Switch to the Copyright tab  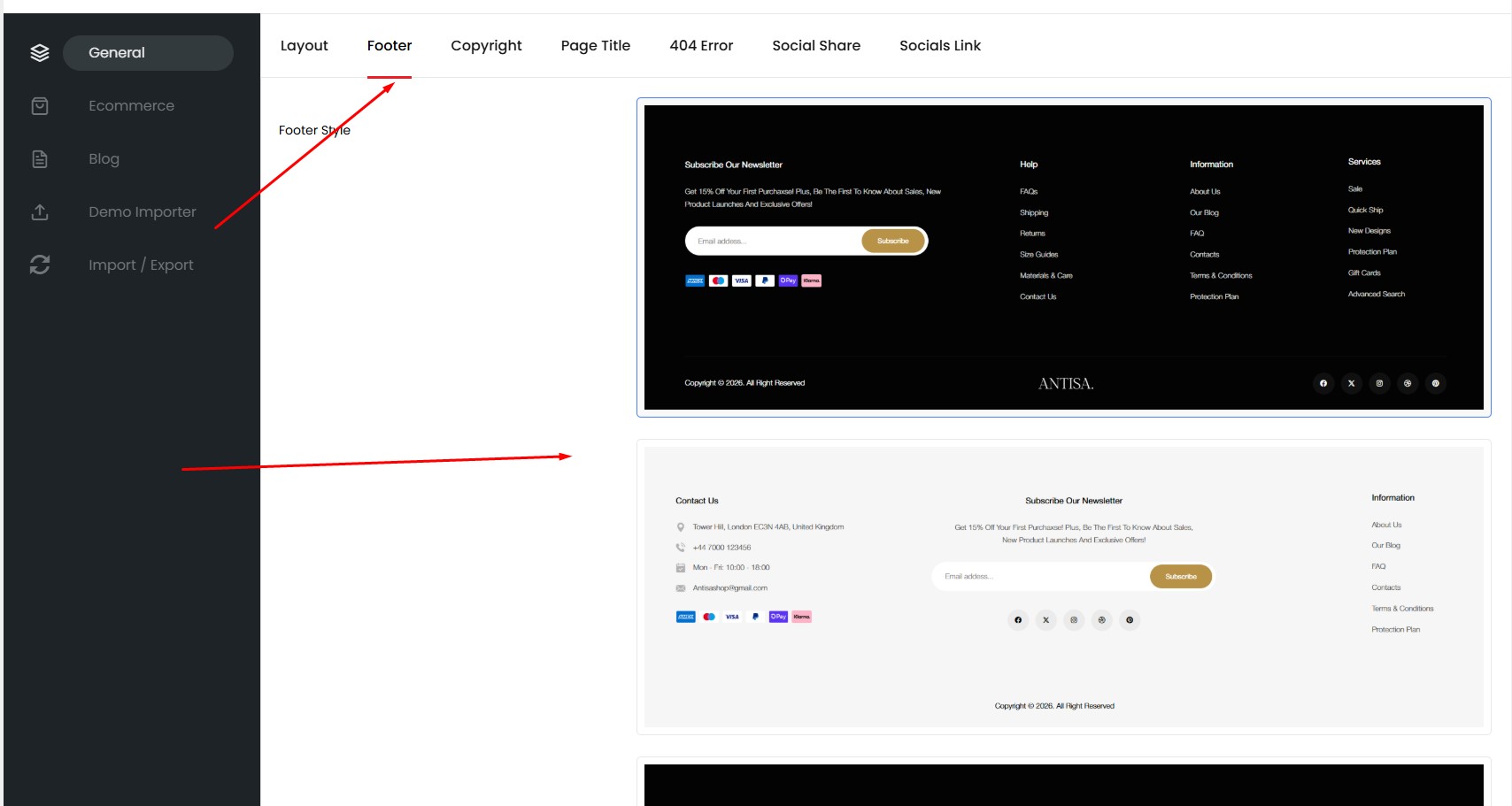point(486,46)
